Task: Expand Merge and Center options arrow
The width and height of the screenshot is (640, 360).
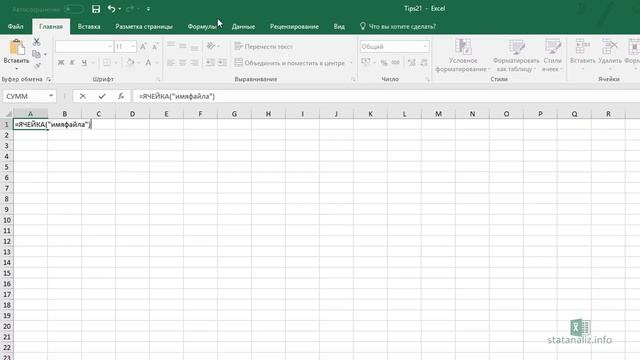Action: [x=351, y=63]
